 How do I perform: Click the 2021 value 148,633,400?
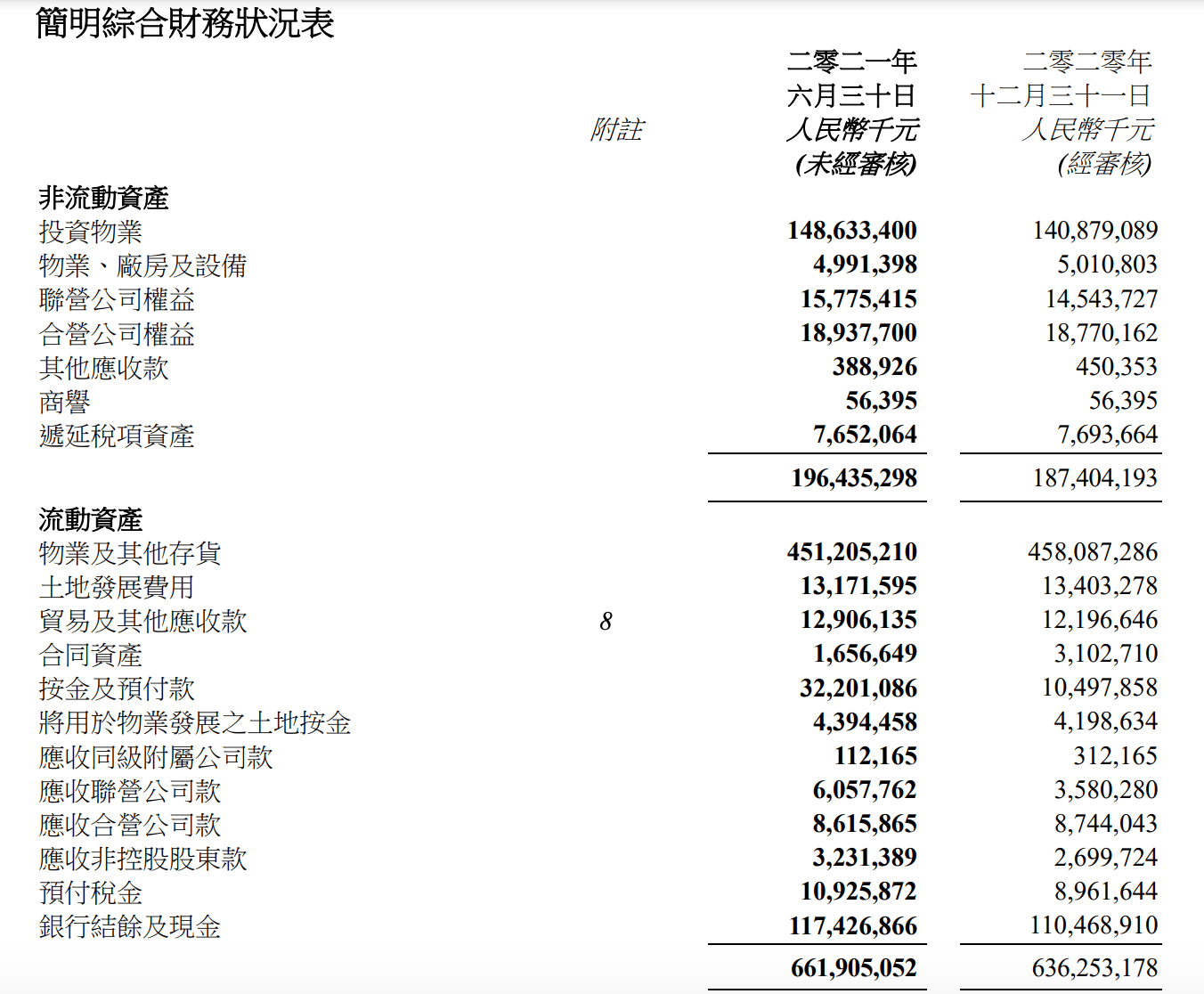[851, 231]
